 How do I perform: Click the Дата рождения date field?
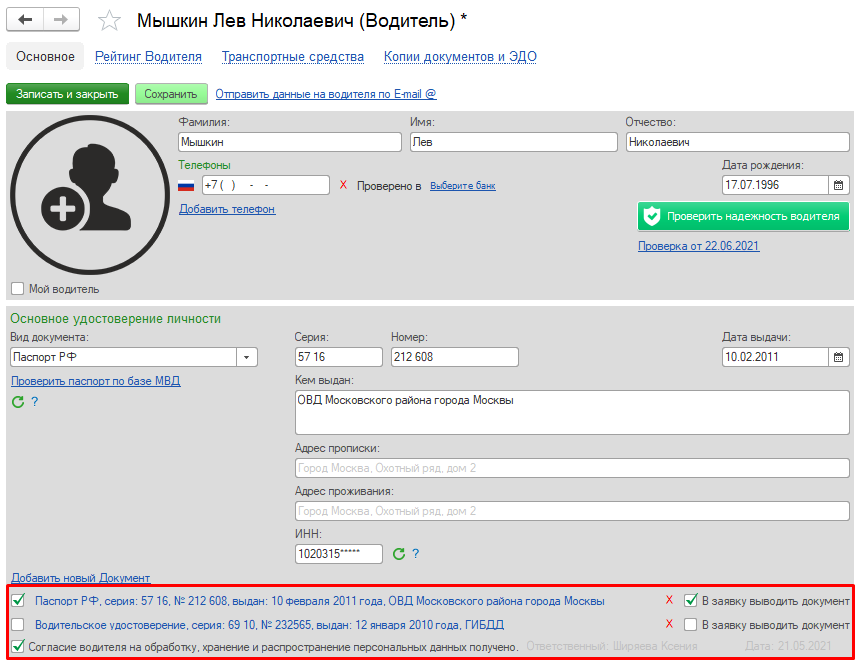click(x=775, y=185)
